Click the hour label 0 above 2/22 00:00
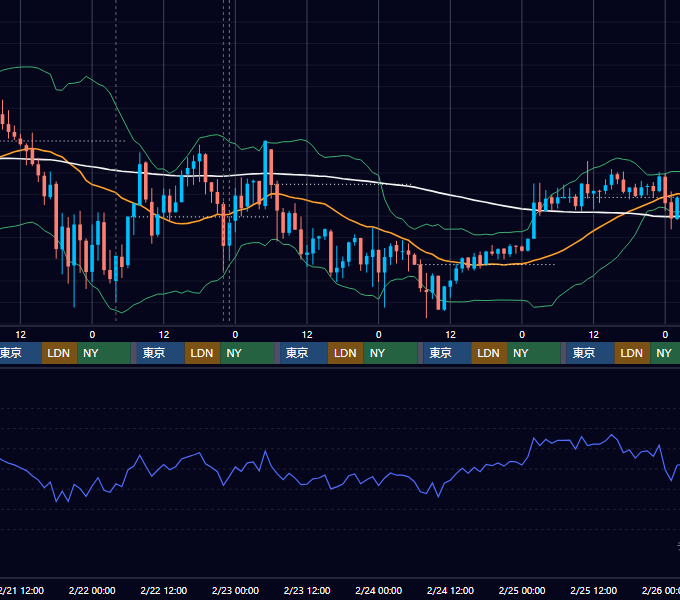This screenshot has width=680, height=600. (x=92, y=335)
